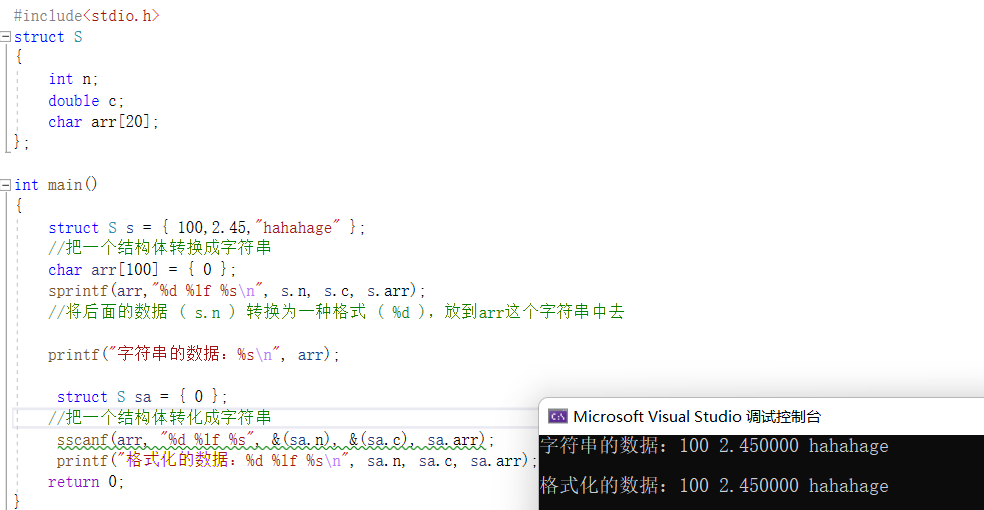This screenshot has width=984, height=510.
Task: Click the comment '//把一个结构体转化成字符串'
Action: click(159, 418)
